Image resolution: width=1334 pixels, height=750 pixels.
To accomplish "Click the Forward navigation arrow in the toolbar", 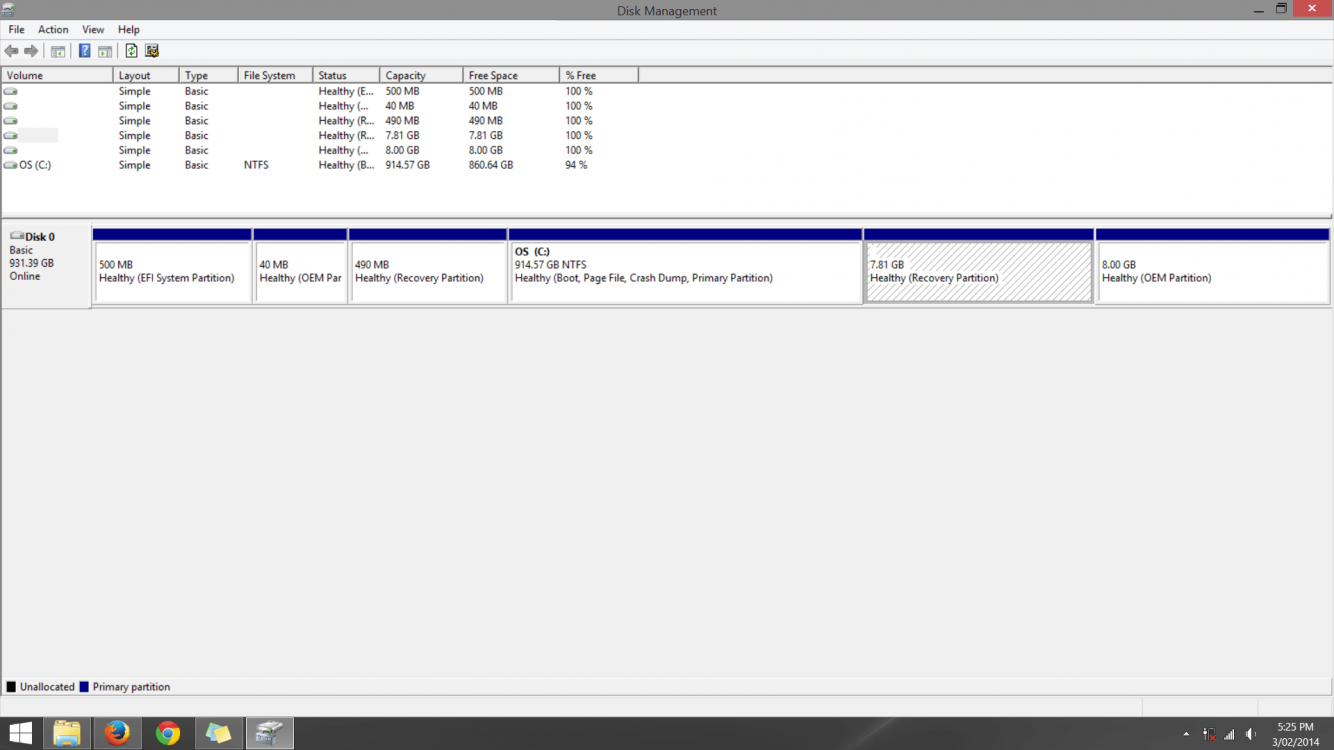I will point(29,50).
